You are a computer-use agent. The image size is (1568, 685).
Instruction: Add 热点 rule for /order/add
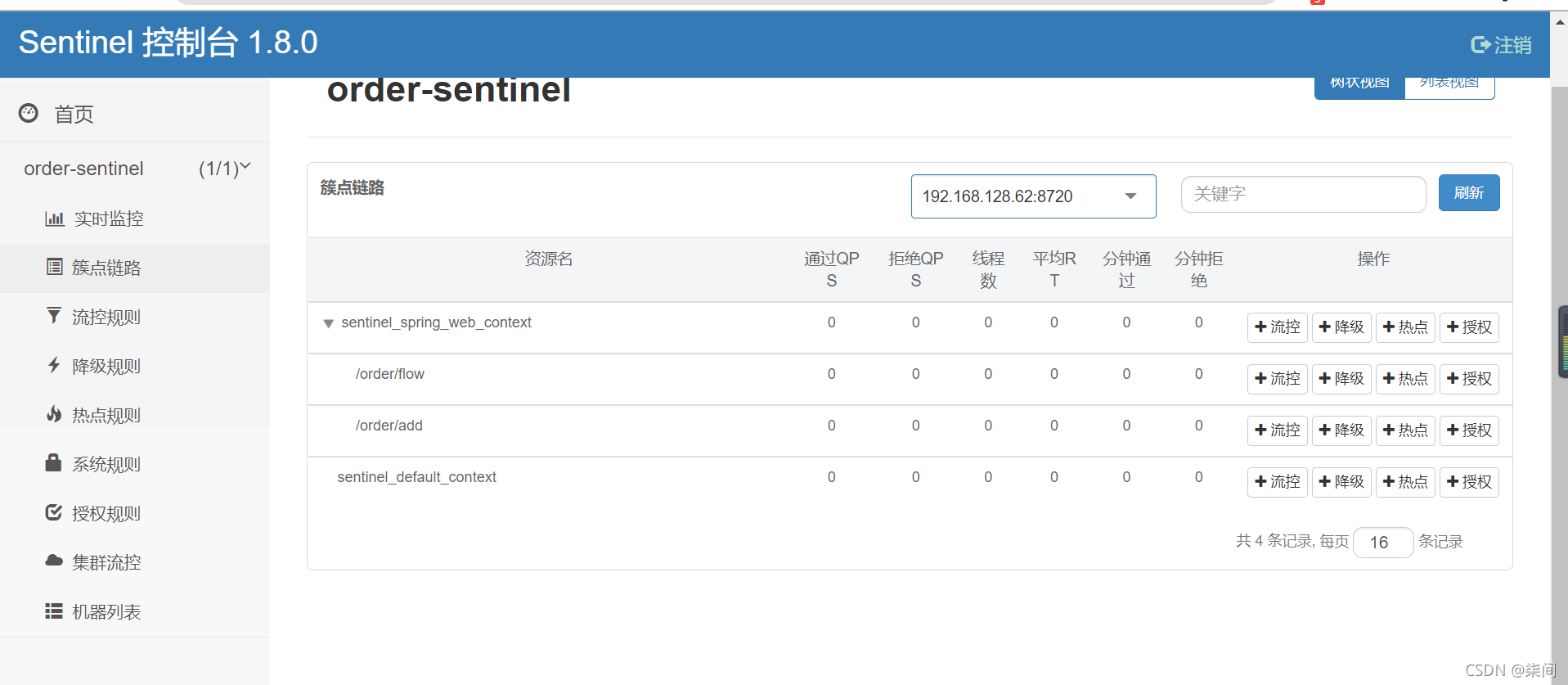click(x=1405, y=430)
